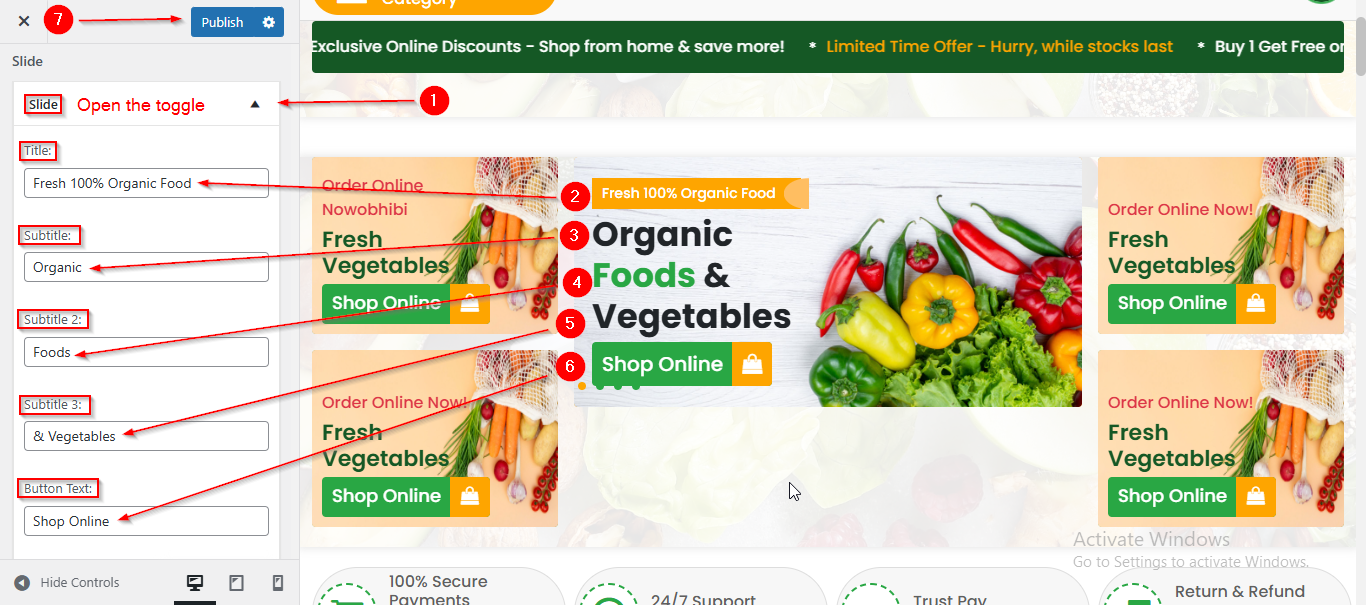Click the Subtitle field containing Organic

[146, 267]
